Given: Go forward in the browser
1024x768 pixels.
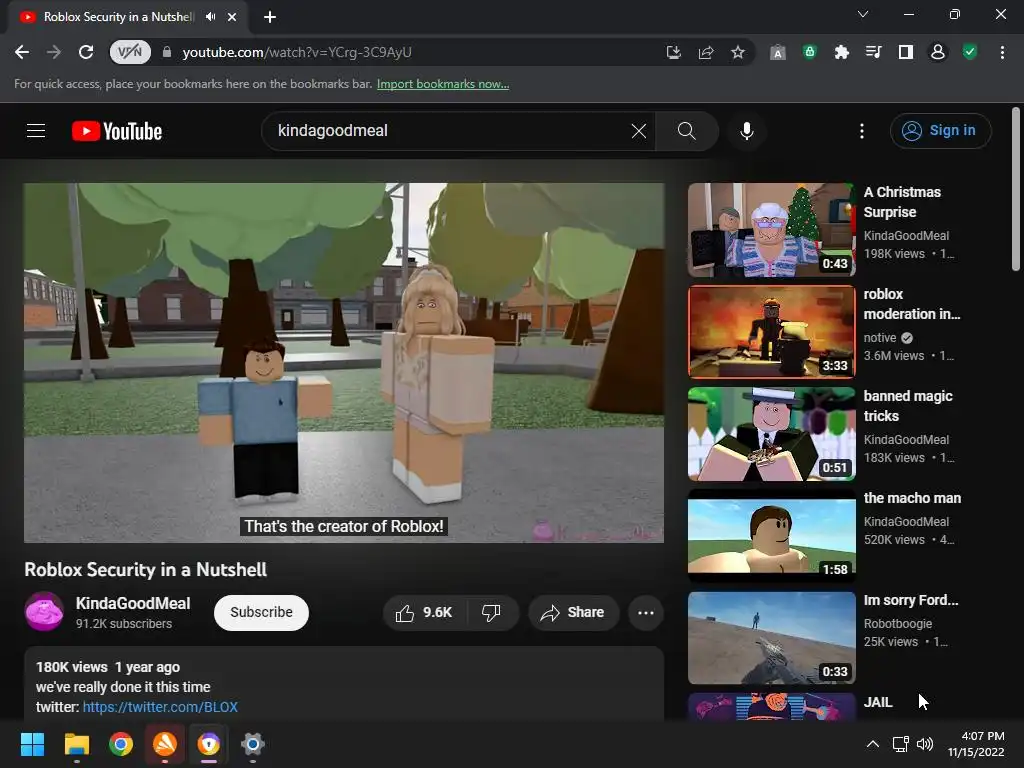Looking at the screenshot, I should pyautogui.click(x=54, y=52).
